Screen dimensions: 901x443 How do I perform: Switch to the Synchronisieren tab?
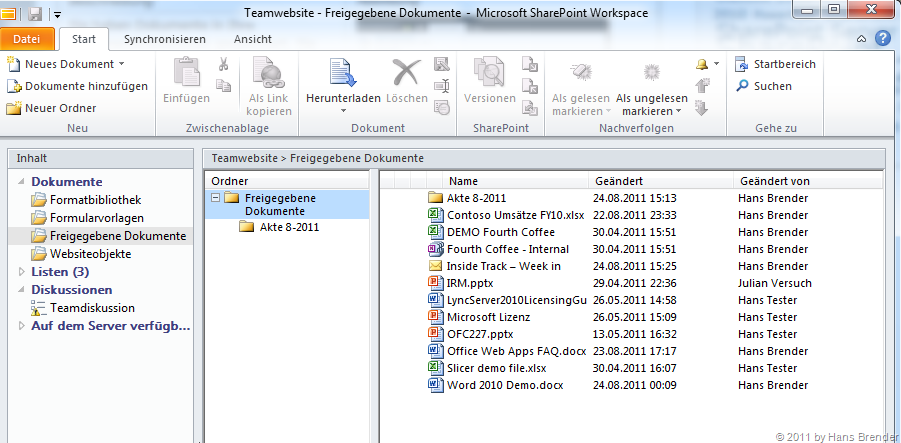tap(164, 39)
